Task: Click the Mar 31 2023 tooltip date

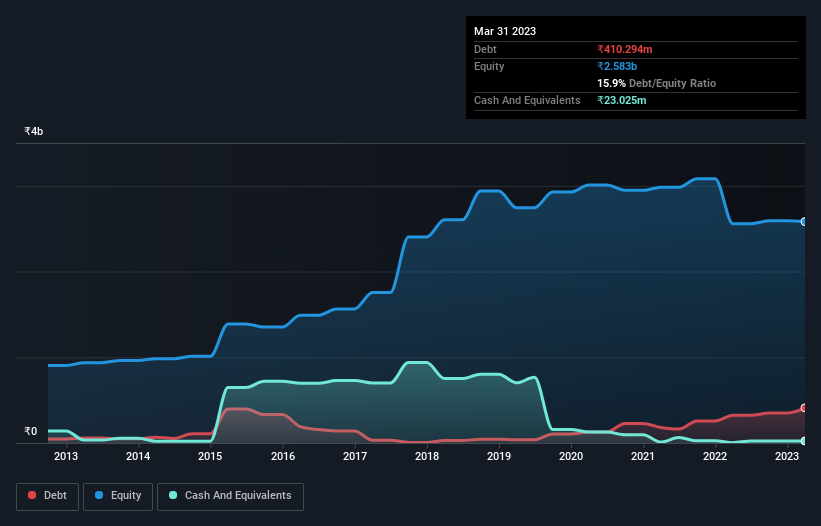Action: [x=505, y=31]
